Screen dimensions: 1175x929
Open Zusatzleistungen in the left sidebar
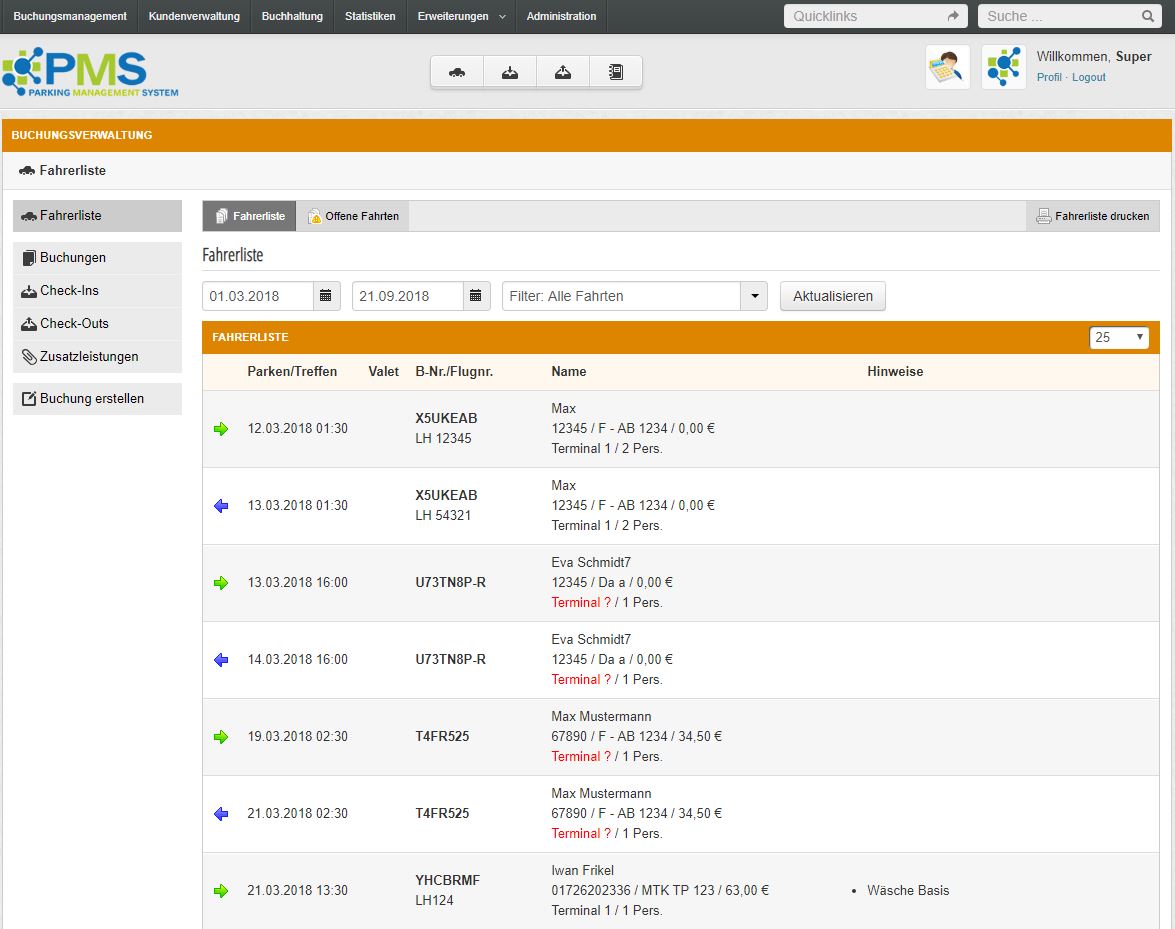click(97, 357)
